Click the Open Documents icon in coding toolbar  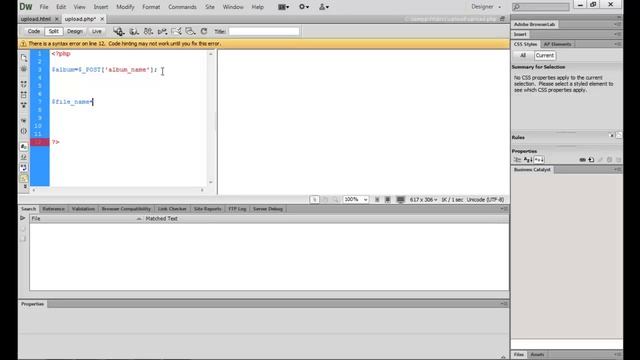pyautogui.click(x=24, y=58)
